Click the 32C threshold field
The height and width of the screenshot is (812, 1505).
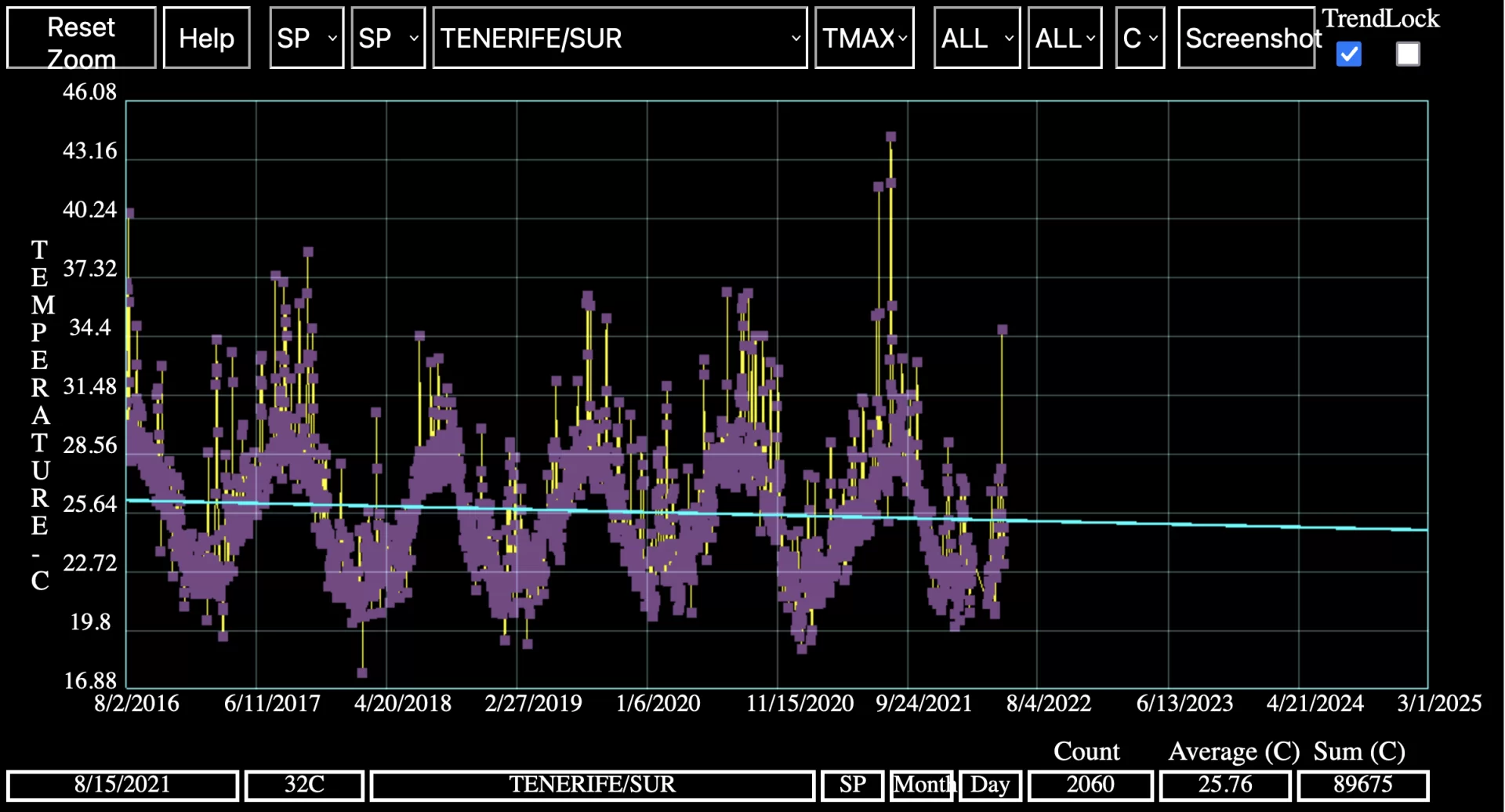[x=303, y=785]
